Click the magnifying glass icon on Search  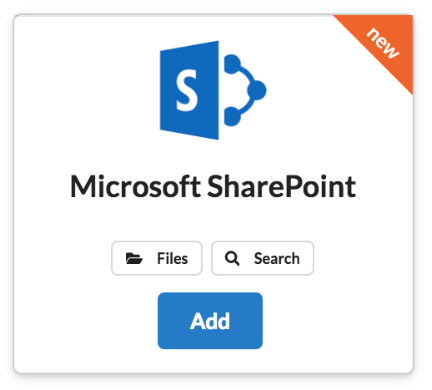(x=232, y=258)
